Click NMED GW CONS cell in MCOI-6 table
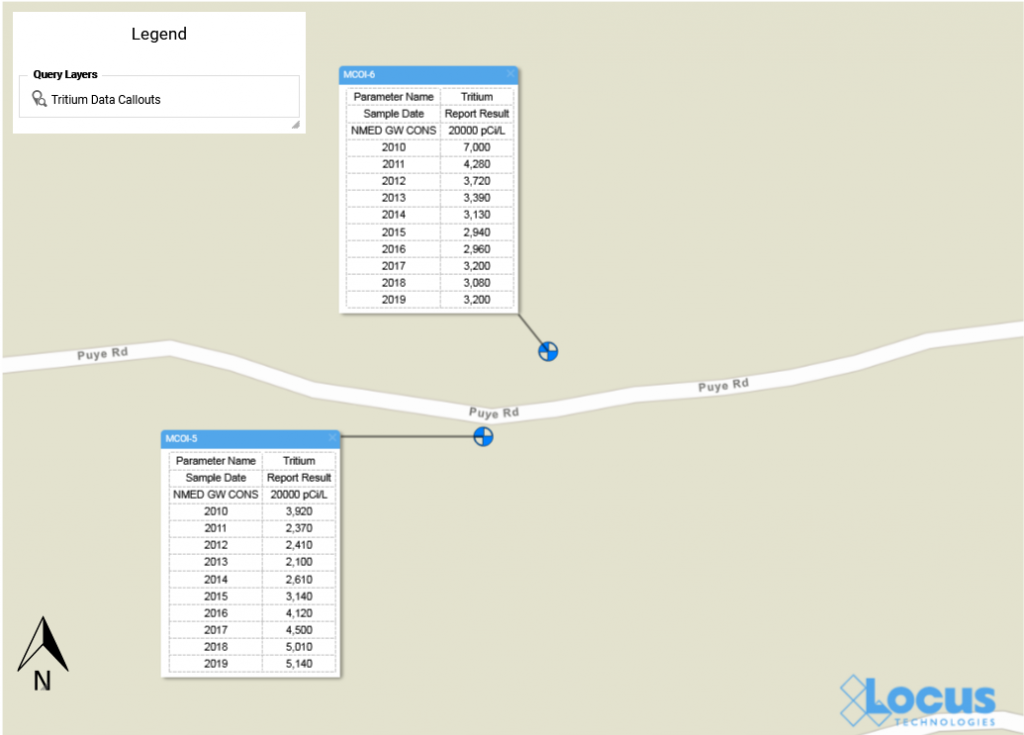 394,130
